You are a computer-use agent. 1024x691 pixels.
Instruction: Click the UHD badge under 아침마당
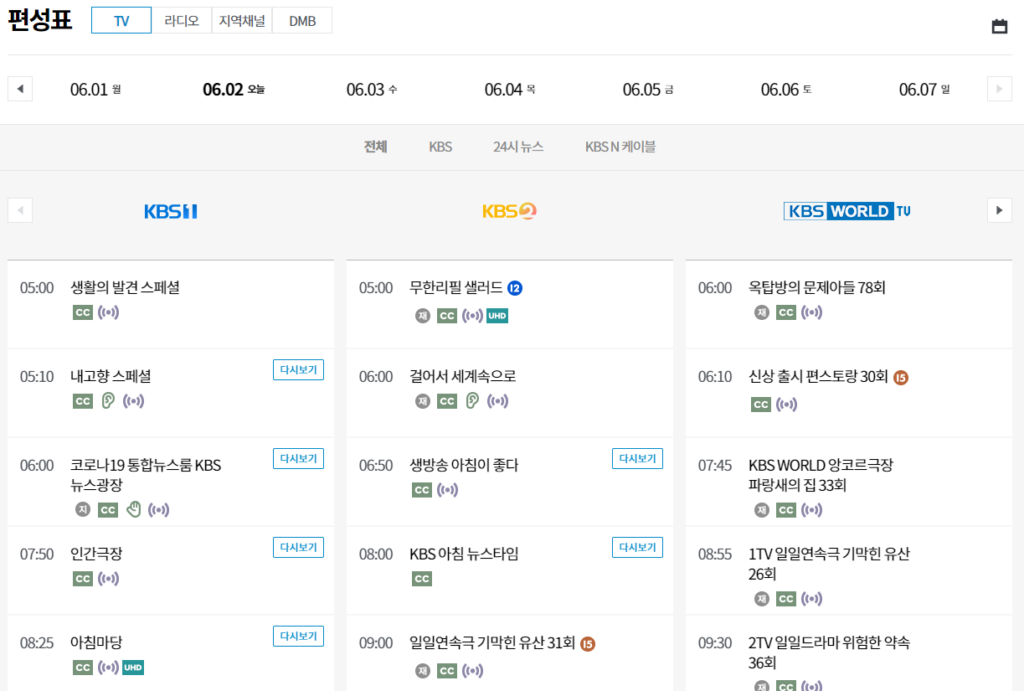(x=134, y=667)
